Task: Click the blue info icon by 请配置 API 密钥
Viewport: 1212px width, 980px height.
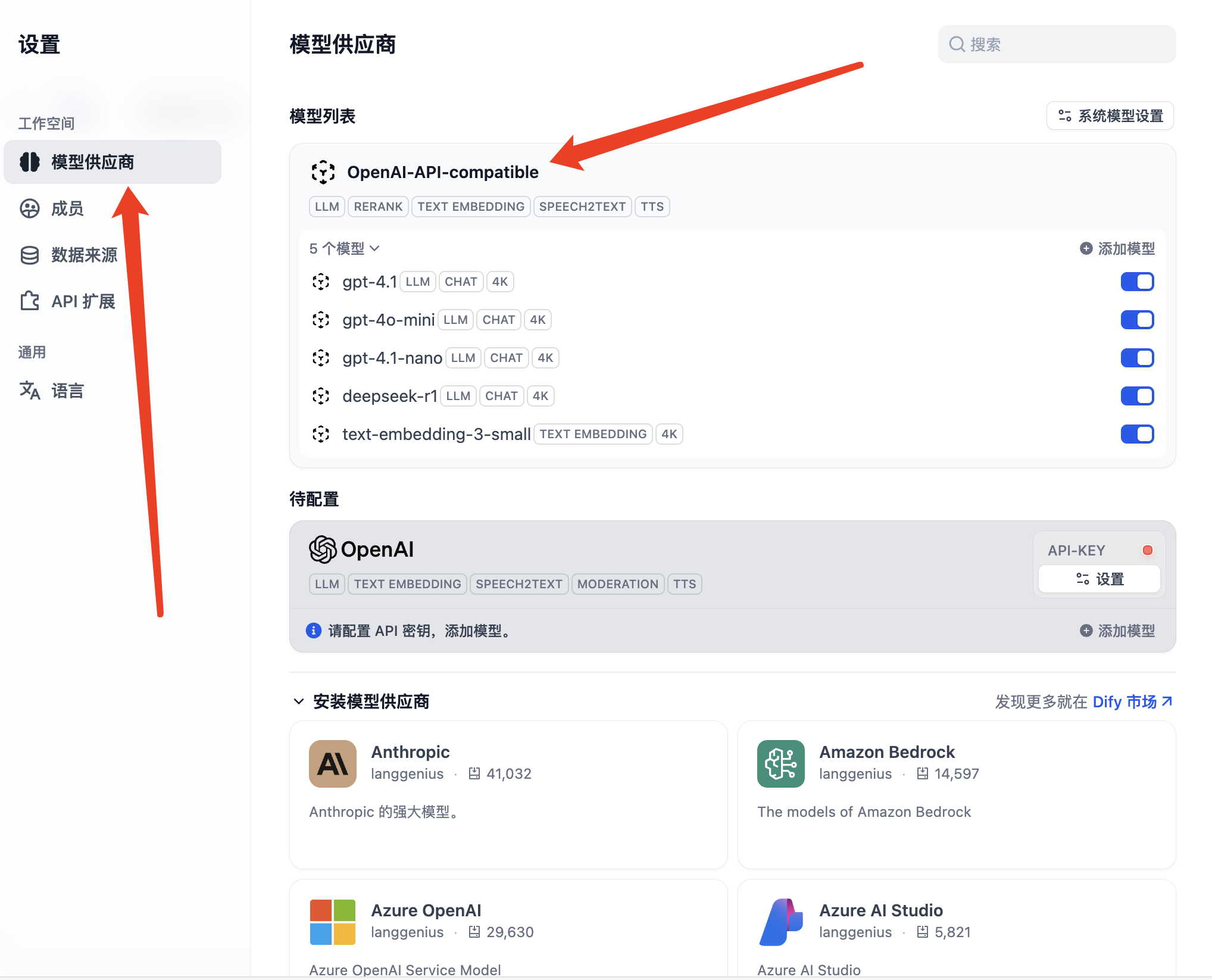Action: (314, 631)
